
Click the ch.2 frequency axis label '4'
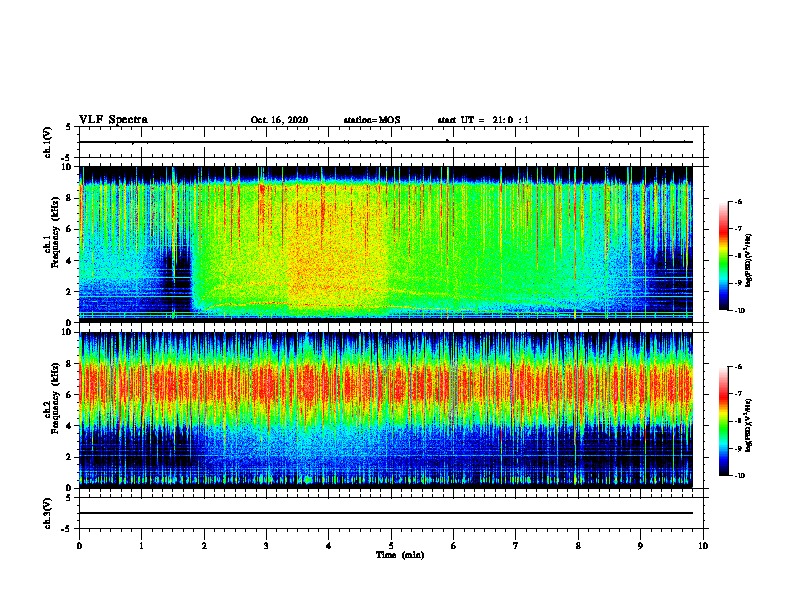point(69,426)
